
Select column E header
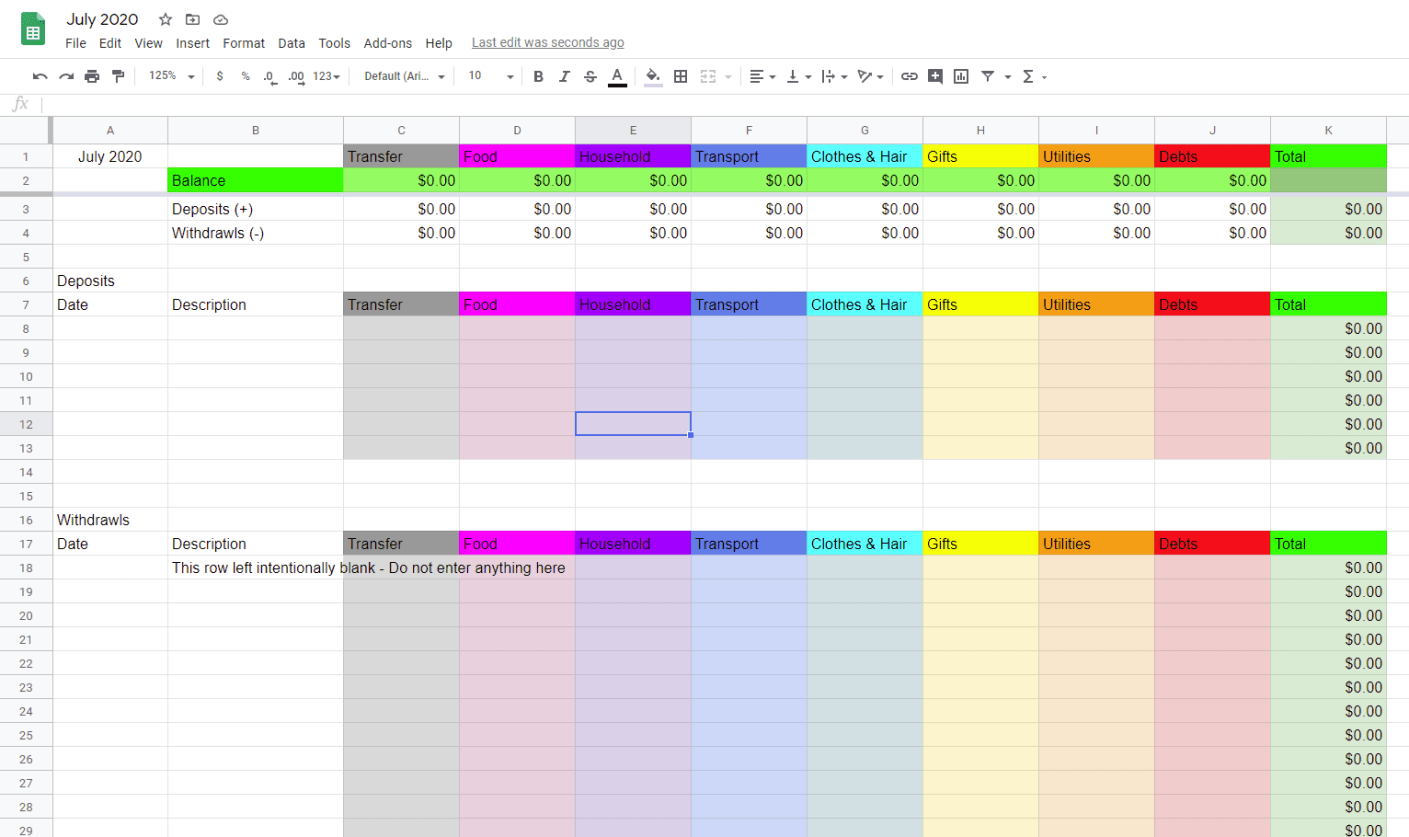pos(633,130)
